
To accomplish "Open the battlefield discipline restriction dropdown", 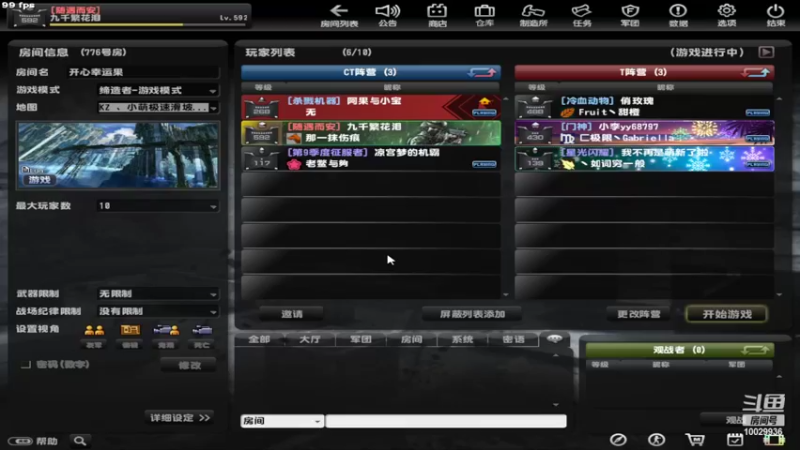I will click(x=158, y=311).
